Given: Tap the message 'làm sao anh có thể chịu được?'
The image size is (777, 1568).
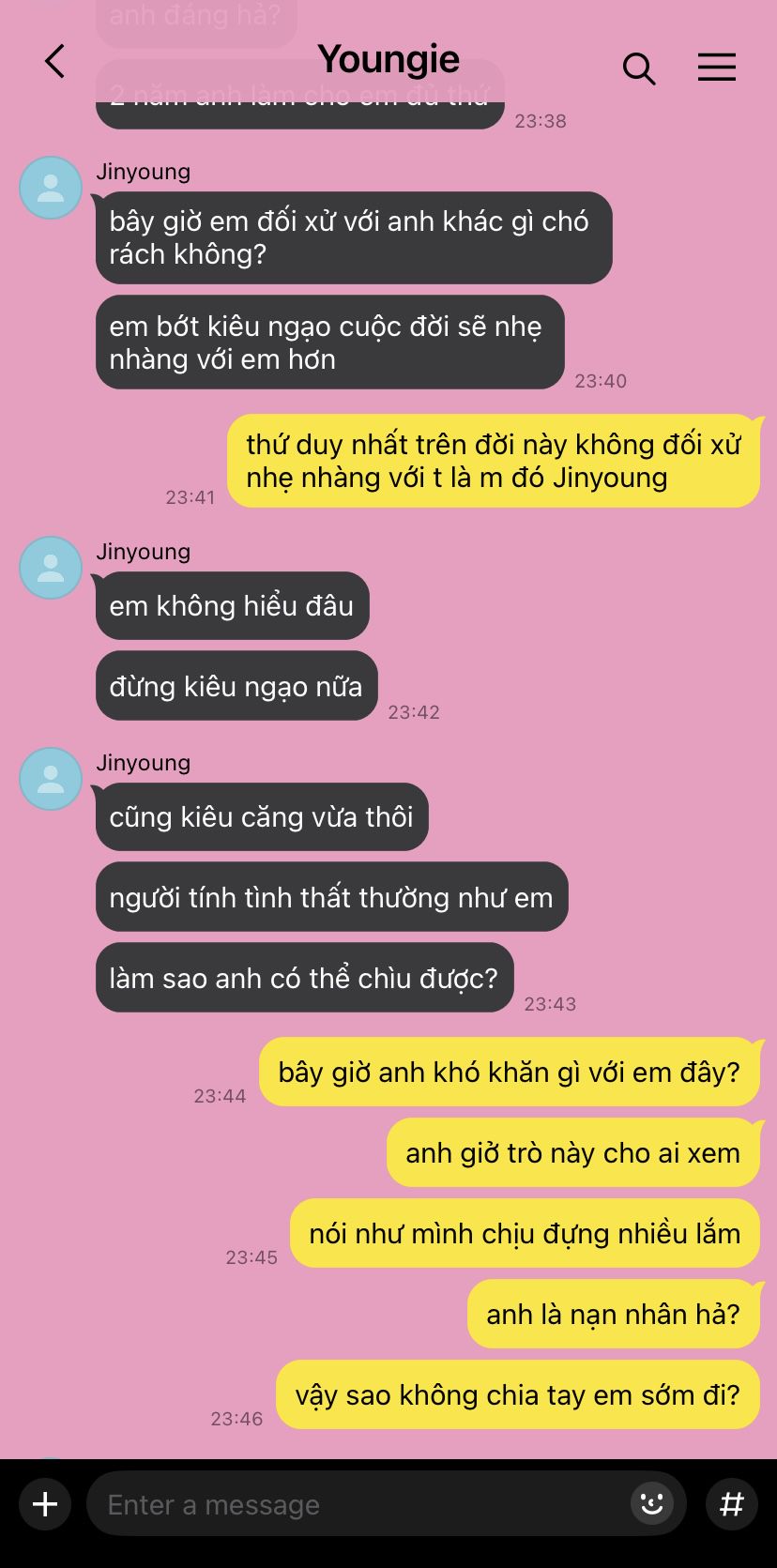Looking at the screenshot, I should coord(305,978).
